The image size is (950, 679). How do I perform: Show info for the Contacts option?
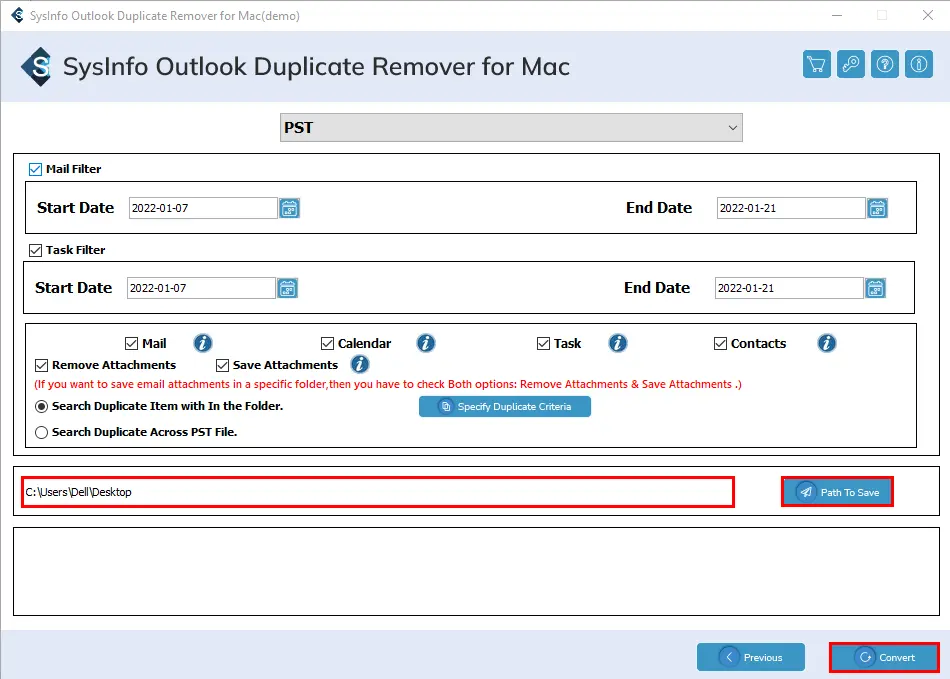coord(827,343)
